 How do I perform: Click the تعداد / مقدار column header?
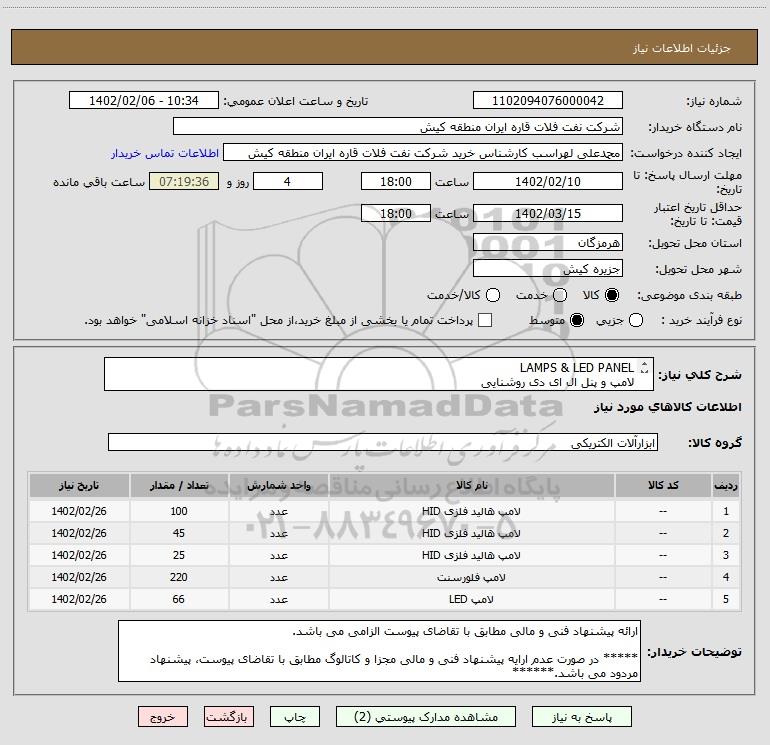tap(179, 485)
